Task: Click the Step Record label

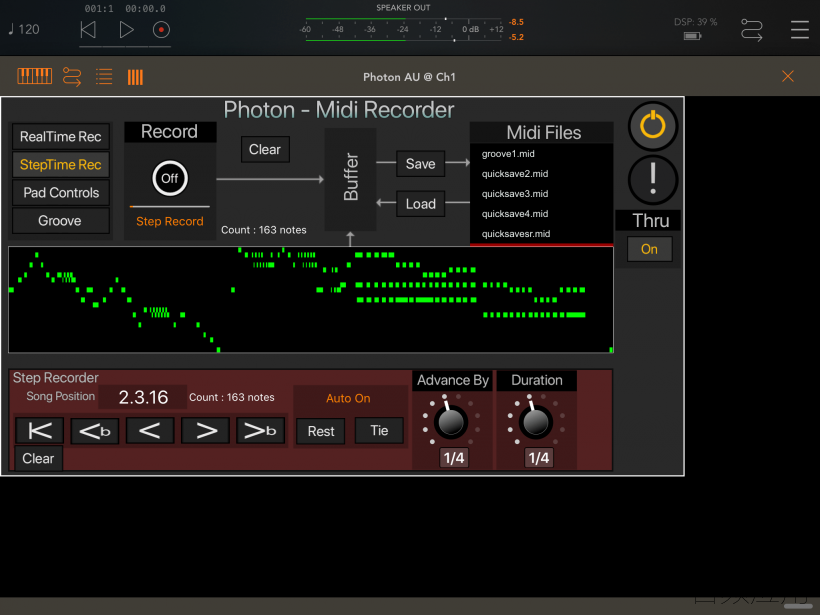Action: click(x=169, y=221)
